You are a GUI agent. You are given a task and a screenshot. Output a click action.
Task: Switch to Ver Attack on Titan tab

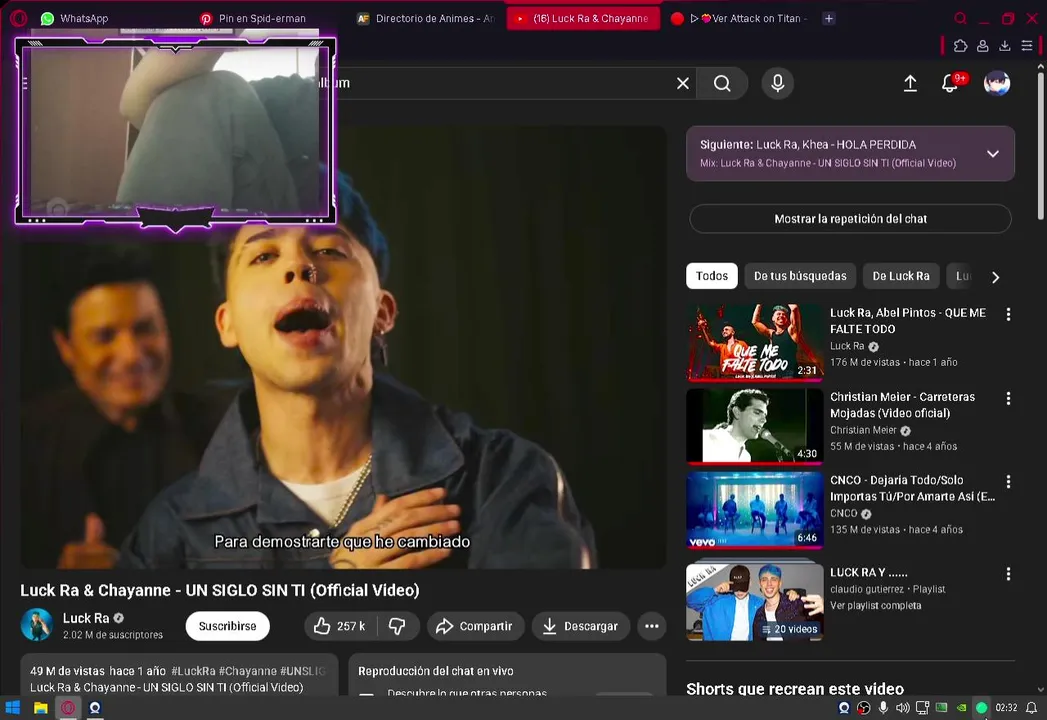tap(741, 19)
